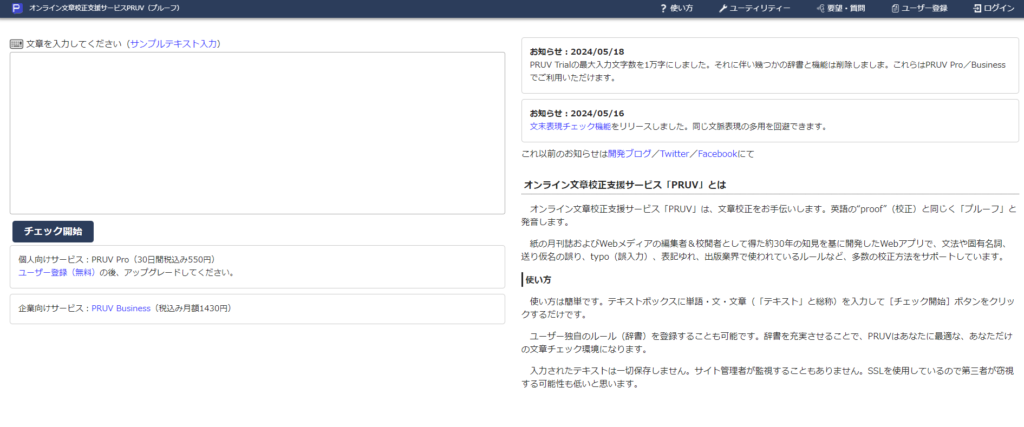Click the 「PRUV」とは section heading
This screenshot has height=427, width=1024.
[625, 185]
